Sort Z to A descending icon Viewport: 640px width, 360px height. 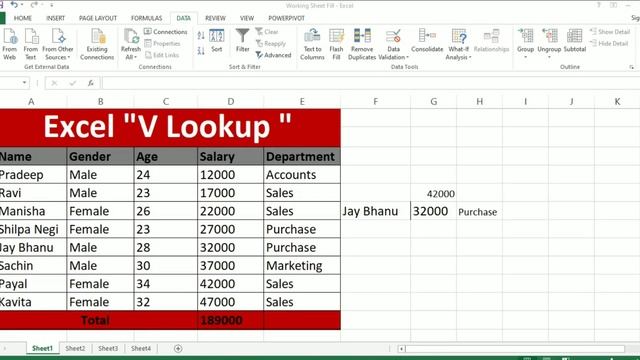[201, 51]
